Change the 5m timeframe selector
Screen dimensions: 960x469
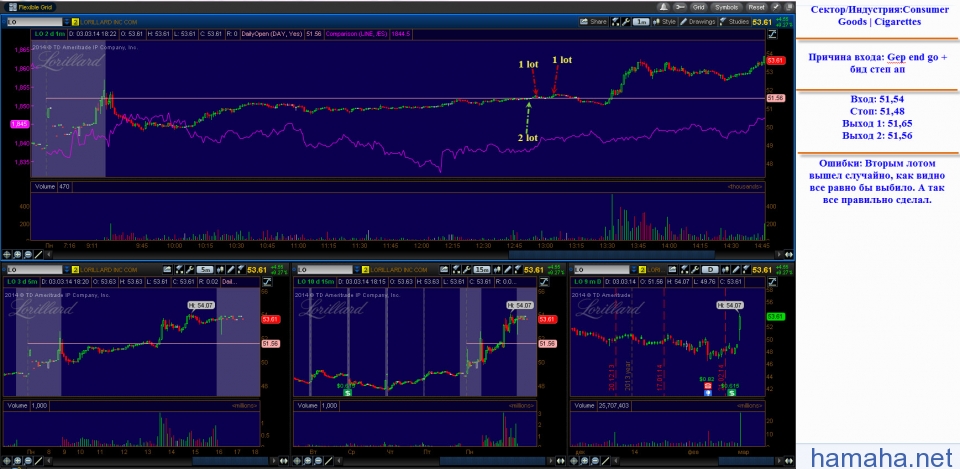(x=205, y=269)
